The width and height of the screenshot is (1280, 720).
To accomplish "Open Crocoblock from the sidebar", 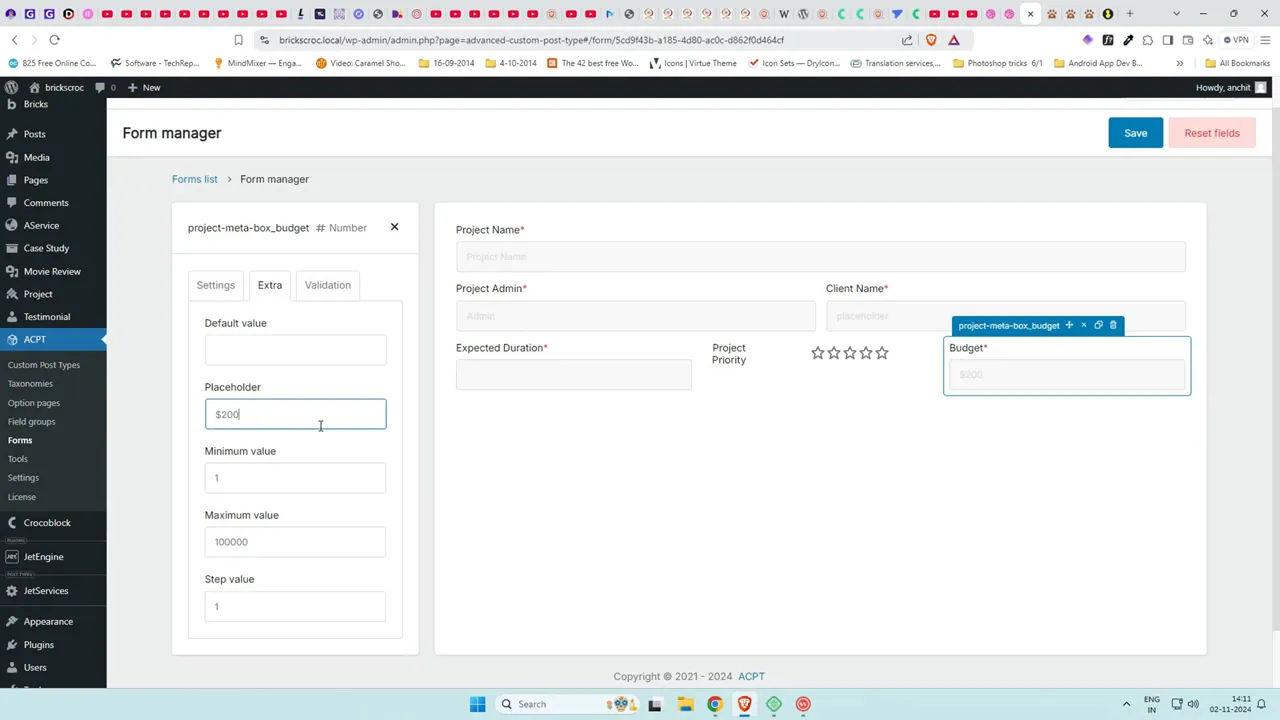I will (47, 522).
